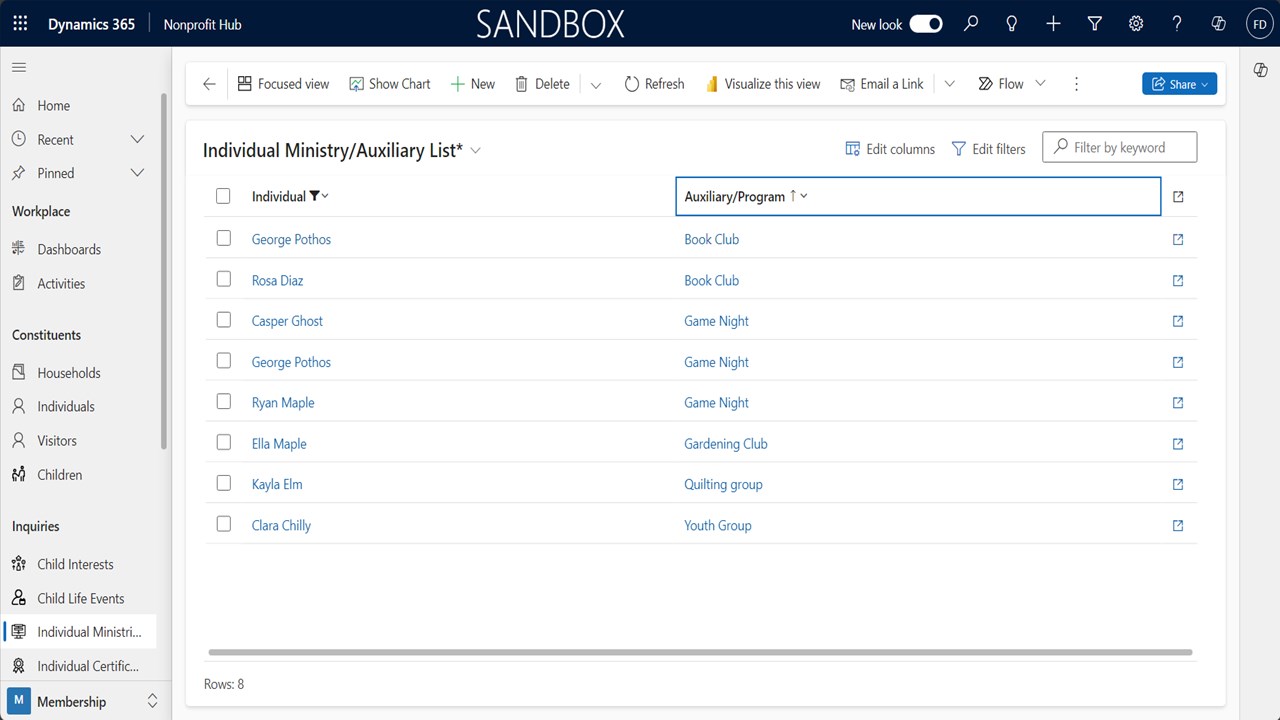Open the Email a Link dropdown arrow
Viewport: 1280px width, 720px height.
pyautogui.click(x=950, y=84)
